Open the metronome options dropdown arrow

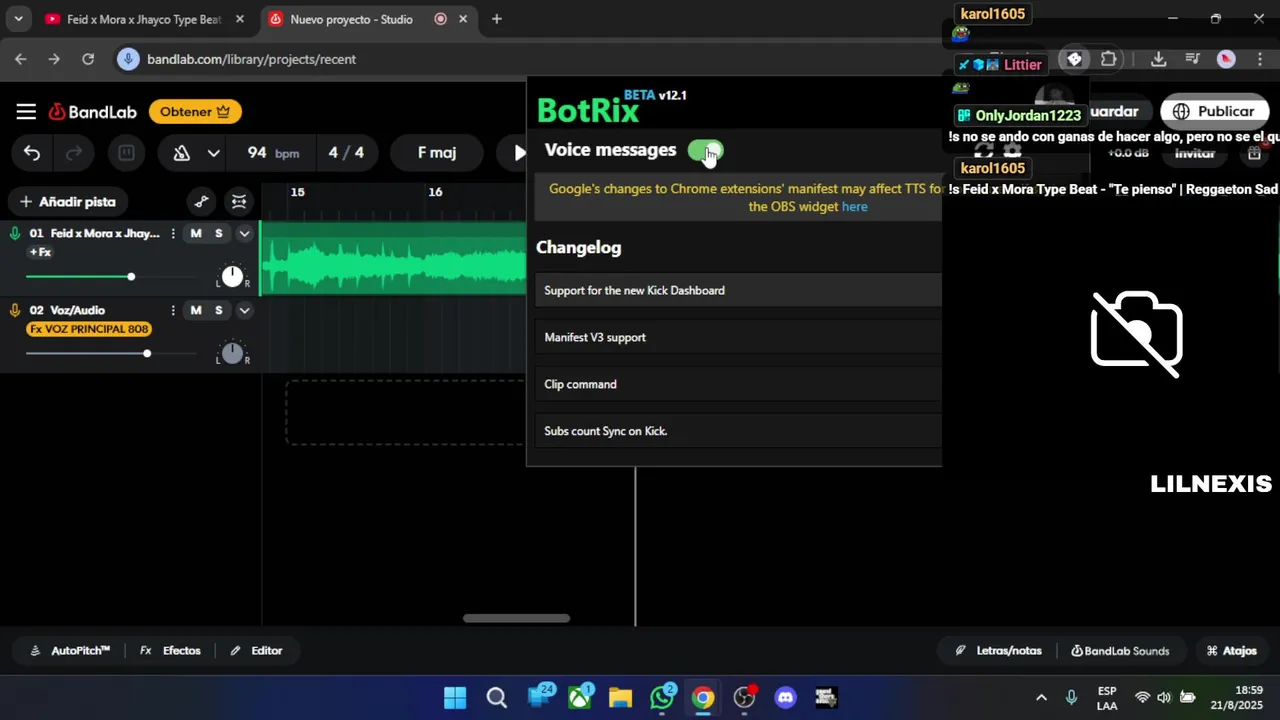(213, 153)
